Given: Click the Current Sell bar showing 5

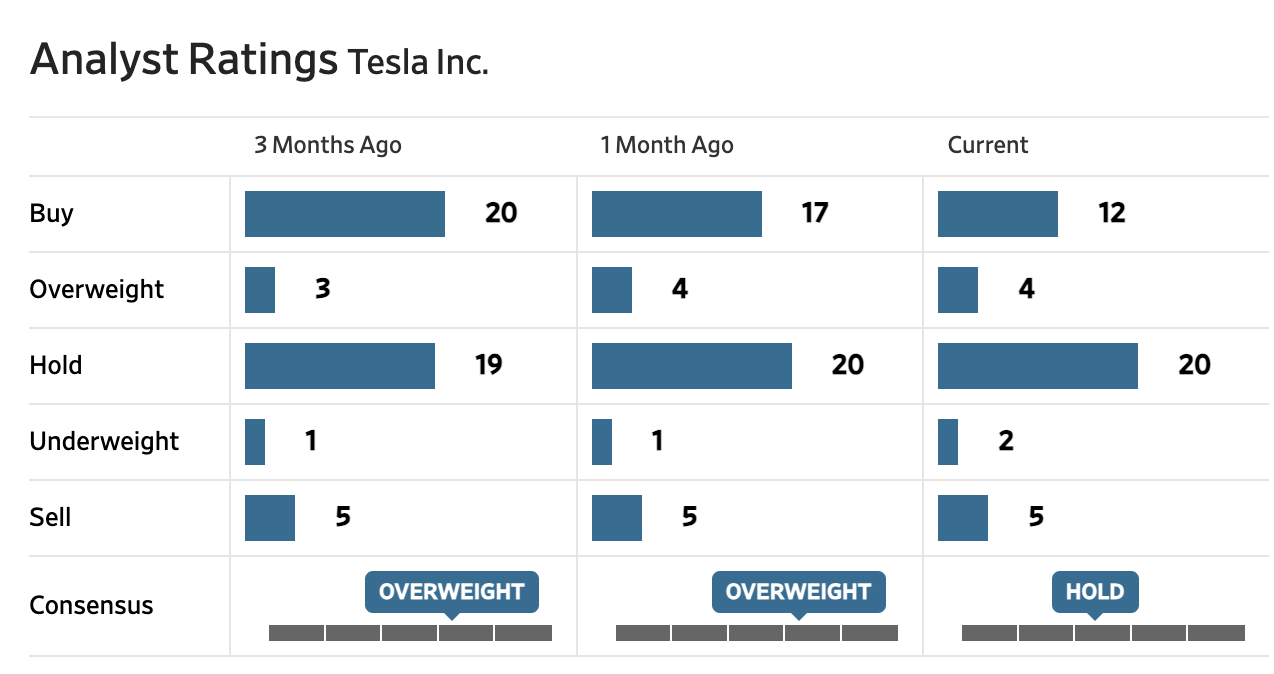Looking at the screenshot, I should pyautogui.click(x=962, y=518).
